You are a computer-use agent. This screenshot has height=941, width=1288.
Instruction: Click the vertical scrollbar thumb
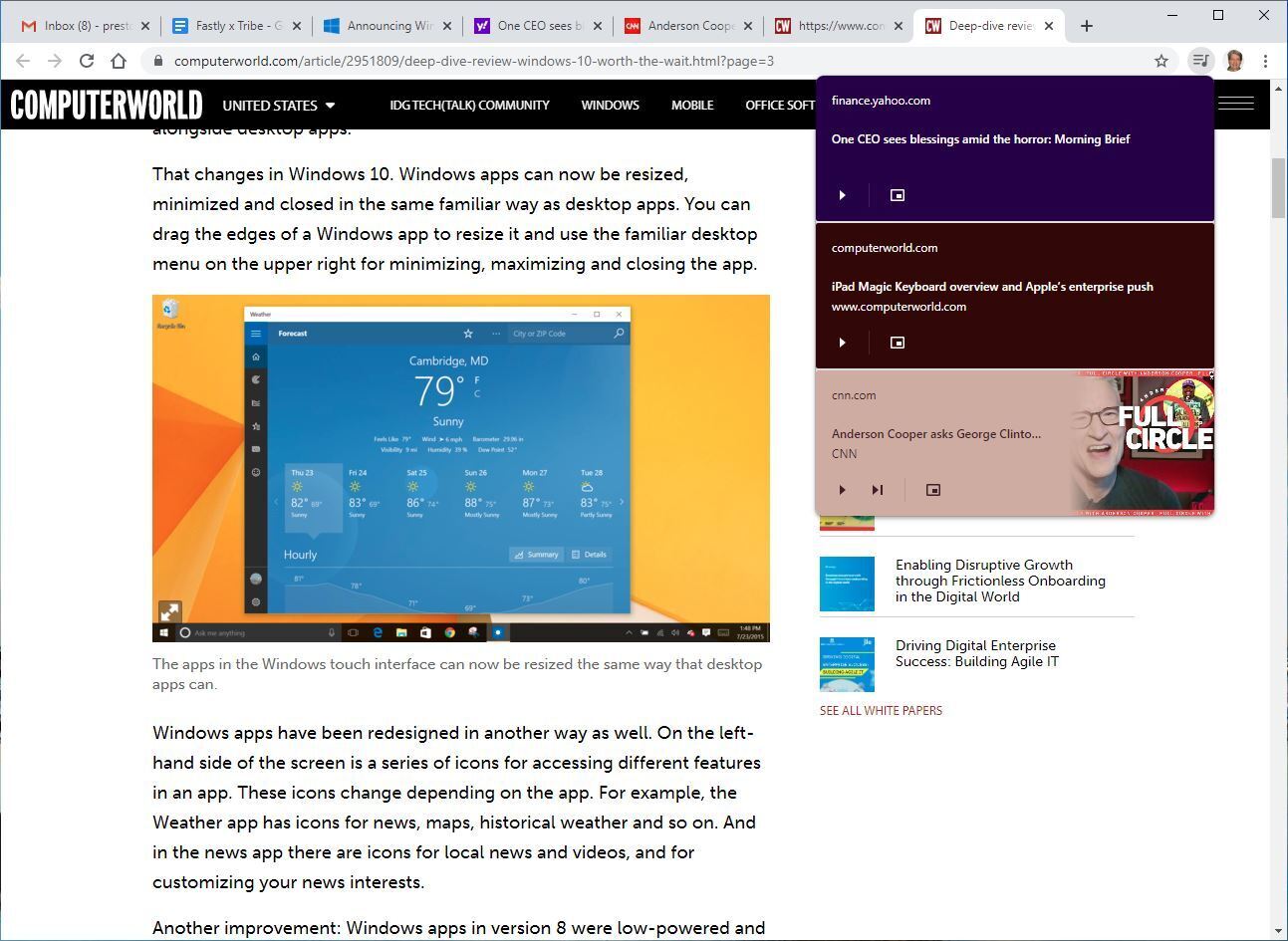pyautogui.click(x=1279, y=187)
